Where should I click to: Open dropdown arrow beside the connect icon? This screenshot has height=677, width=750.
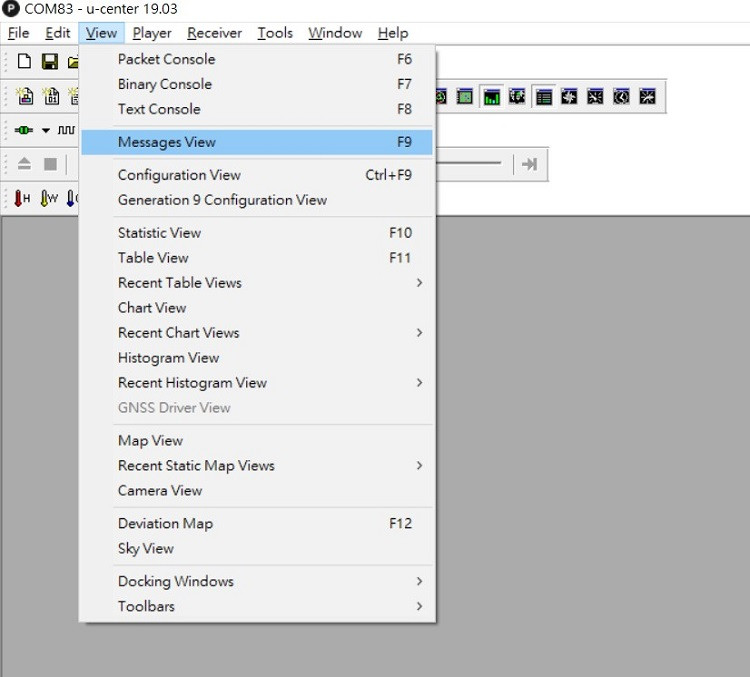point(45,130)
